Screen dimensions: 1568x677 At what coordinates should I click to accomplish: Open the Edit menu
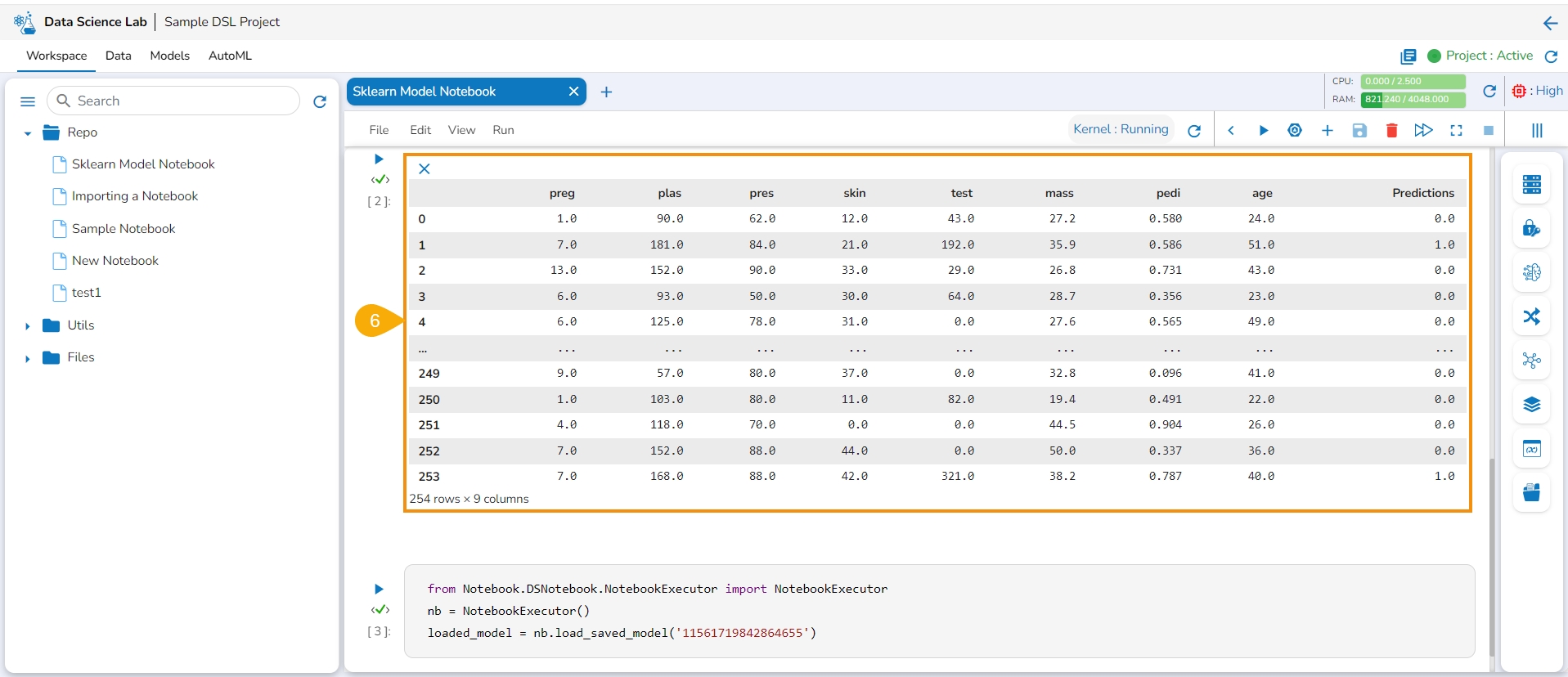point(420,130)
